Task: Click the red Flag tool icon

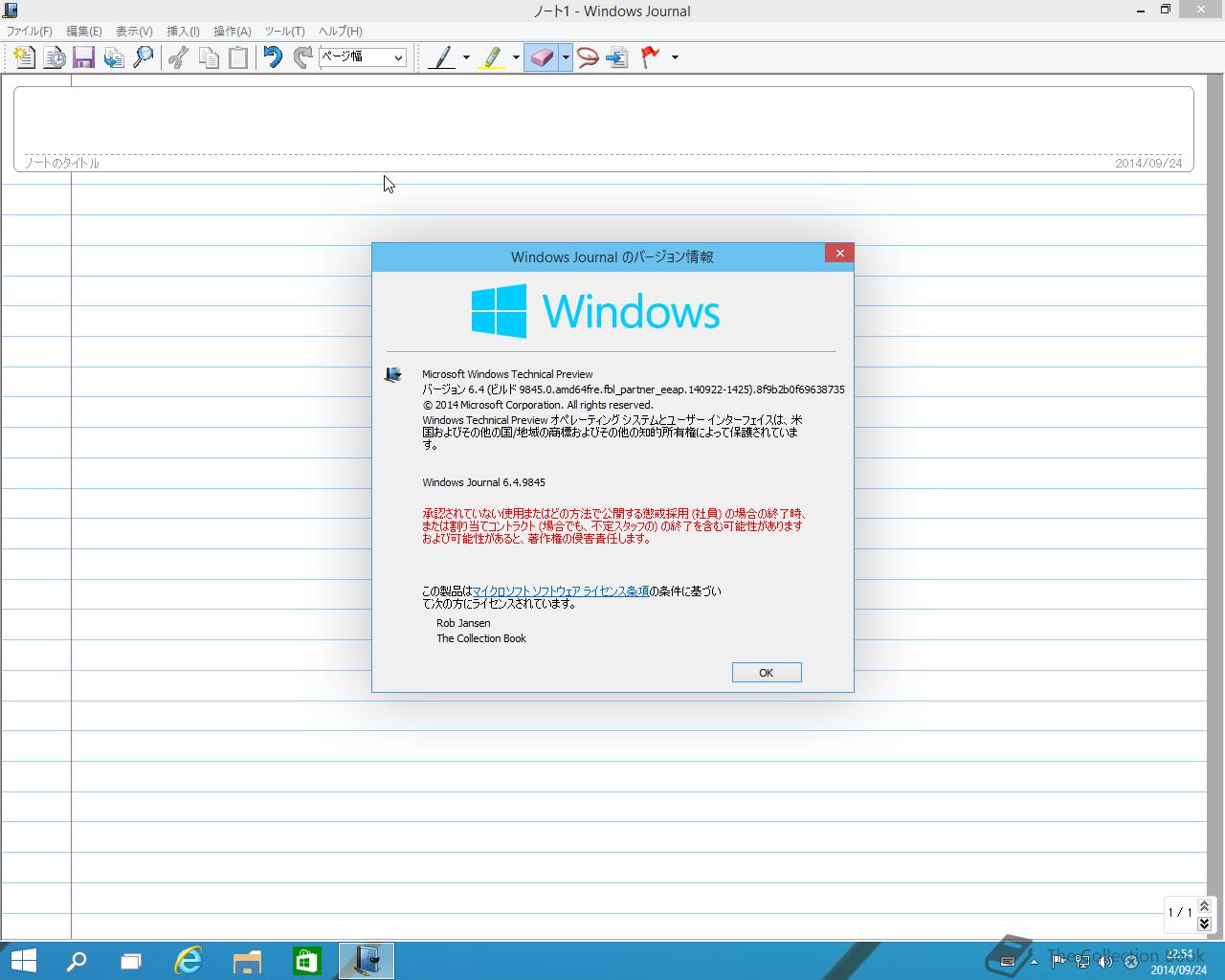Action: (651, 57)
